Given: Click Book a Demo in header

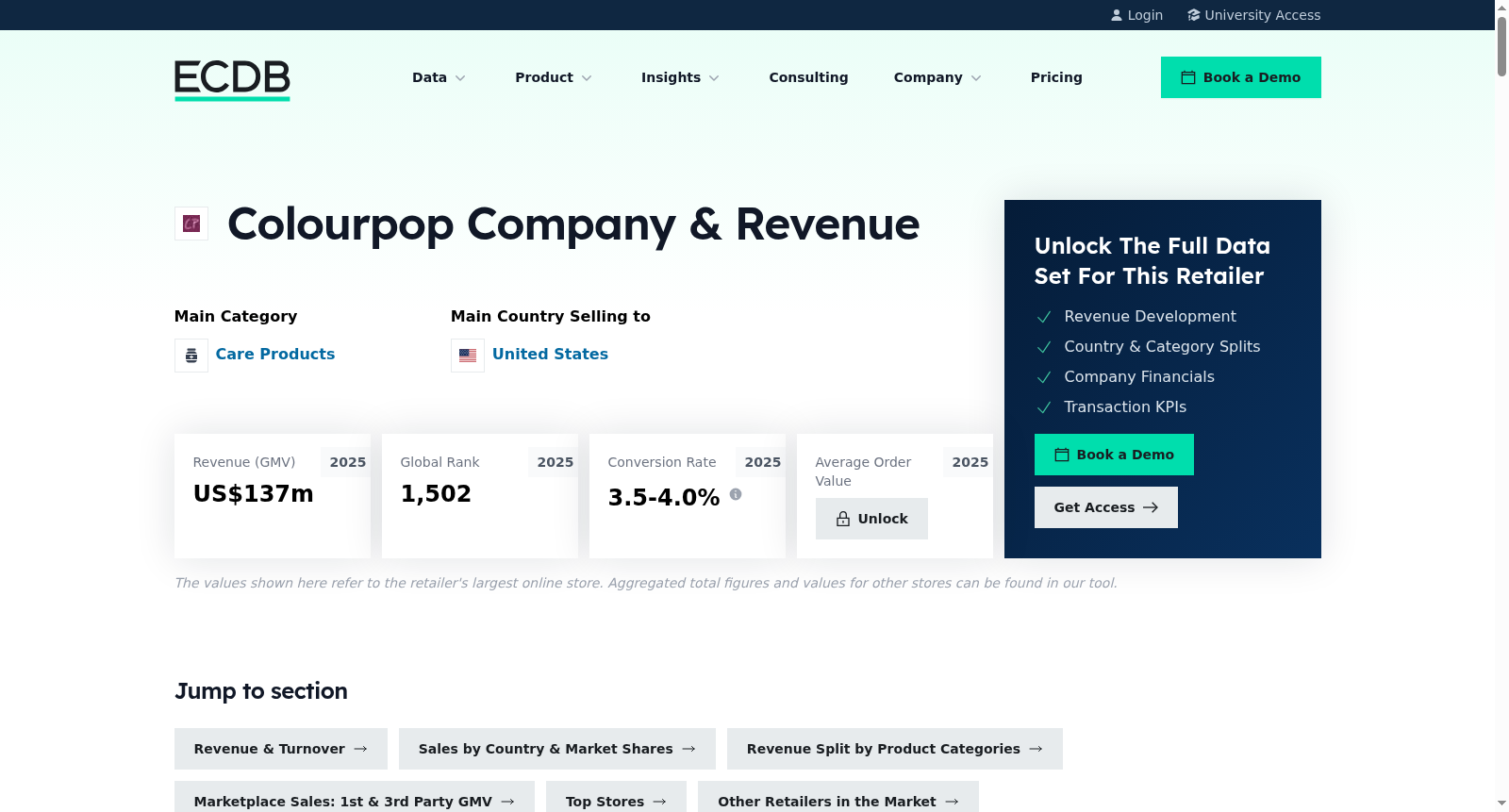Looking at the screenshot, I should point(1241,77).
